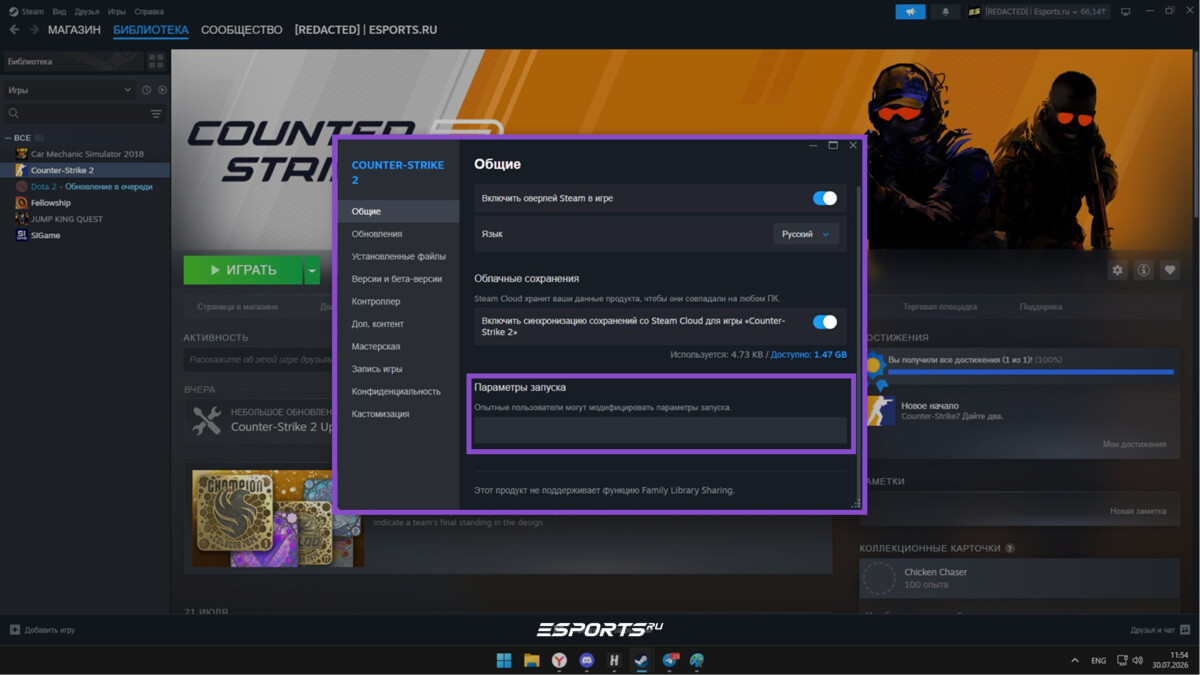Go to the МАГАЗИН tab
The image size is (1200, 675).
tap(74, 30)
